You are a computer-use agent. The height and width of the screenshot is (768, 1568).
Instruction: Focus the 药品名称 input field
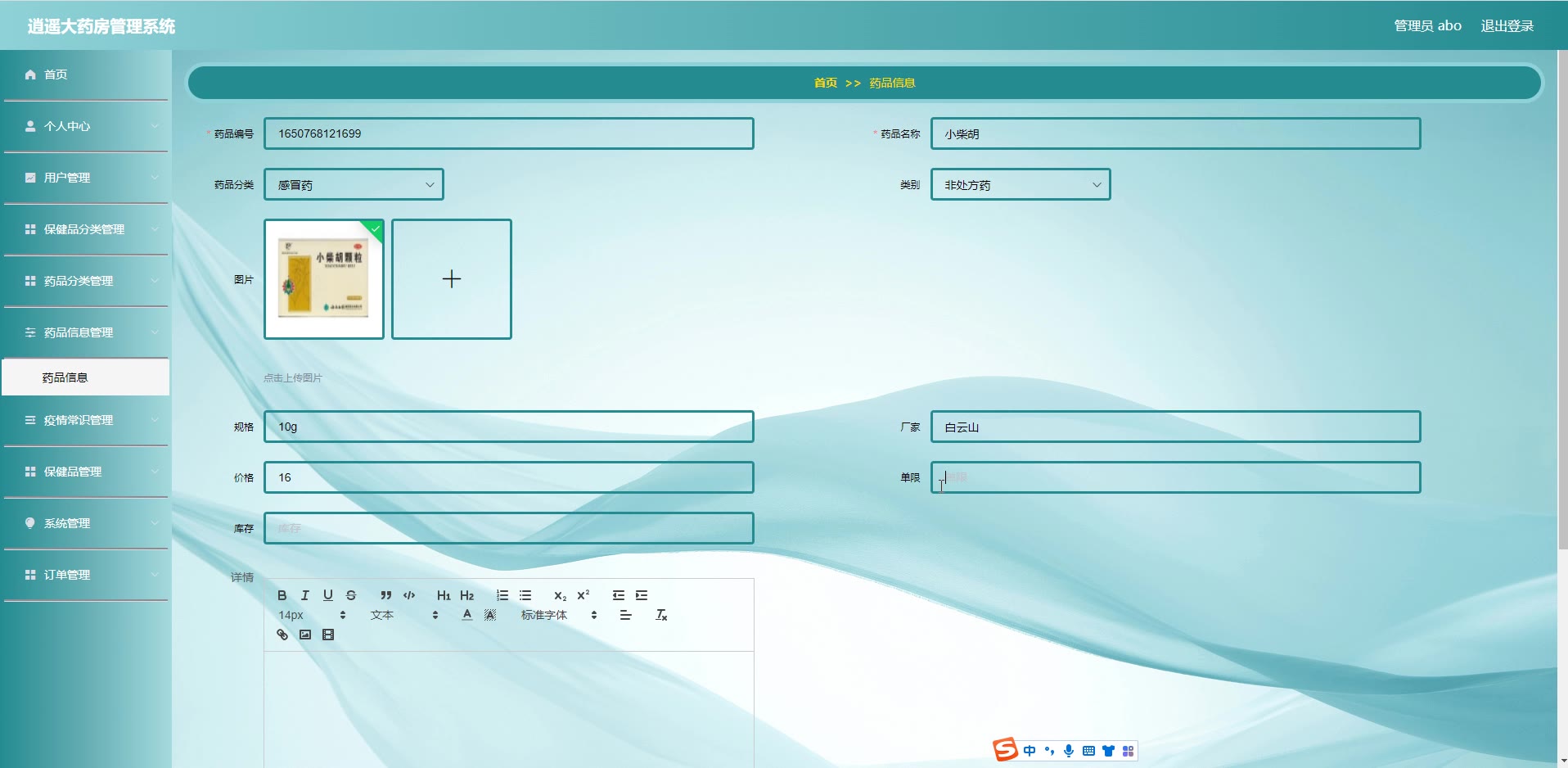point(1175,133)
